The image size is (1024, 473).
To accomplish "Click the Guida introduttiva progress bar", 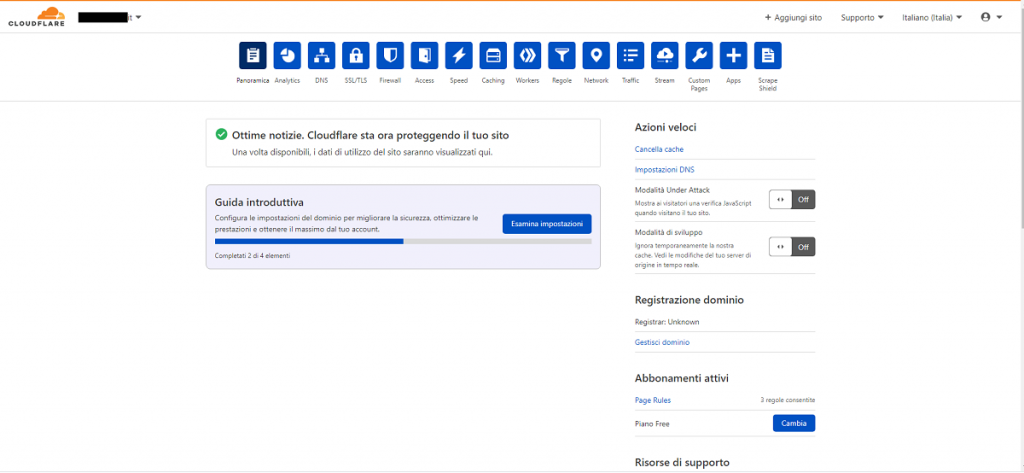I will (x=403, y=241).
